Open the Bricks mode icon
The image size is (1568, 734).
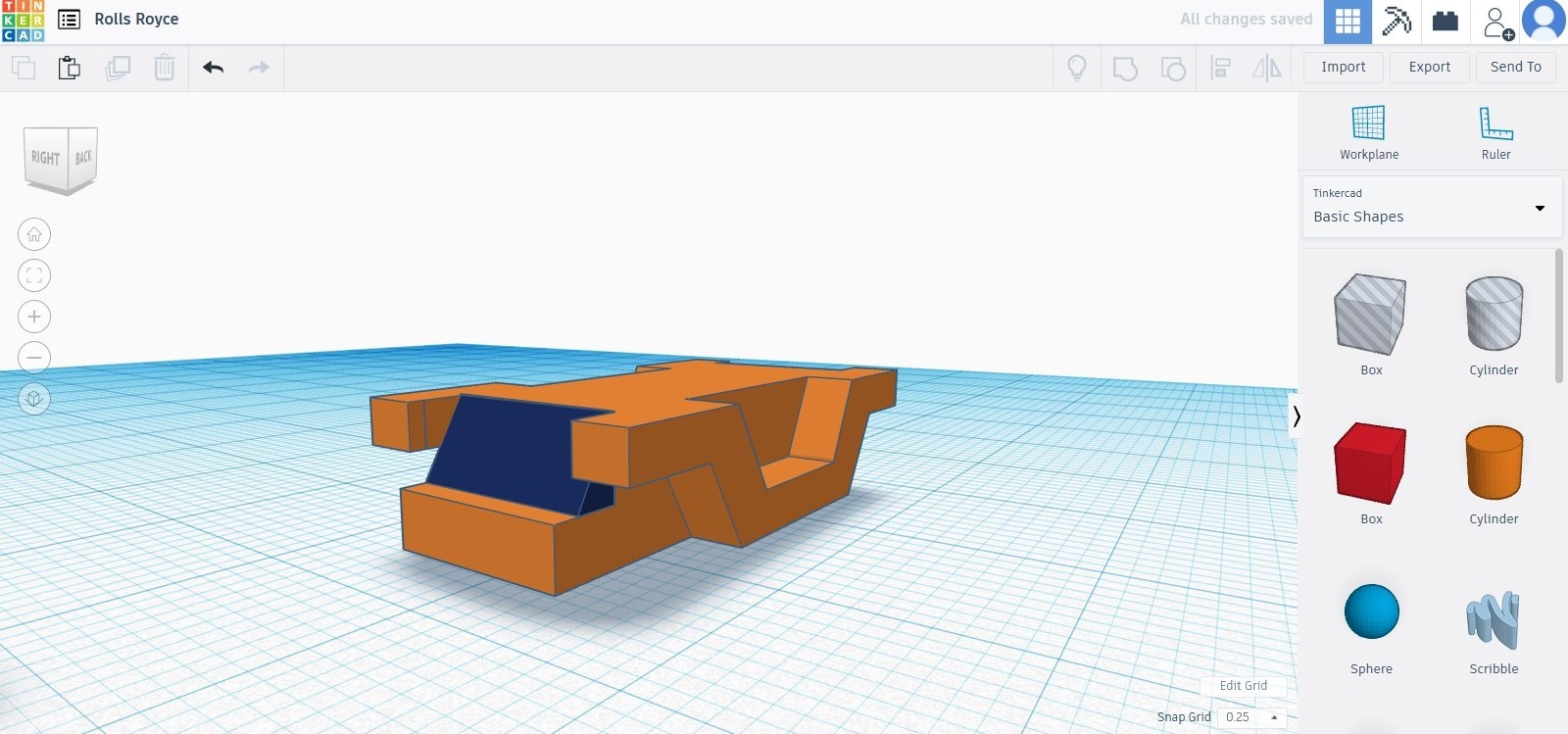coord(1445,22)
